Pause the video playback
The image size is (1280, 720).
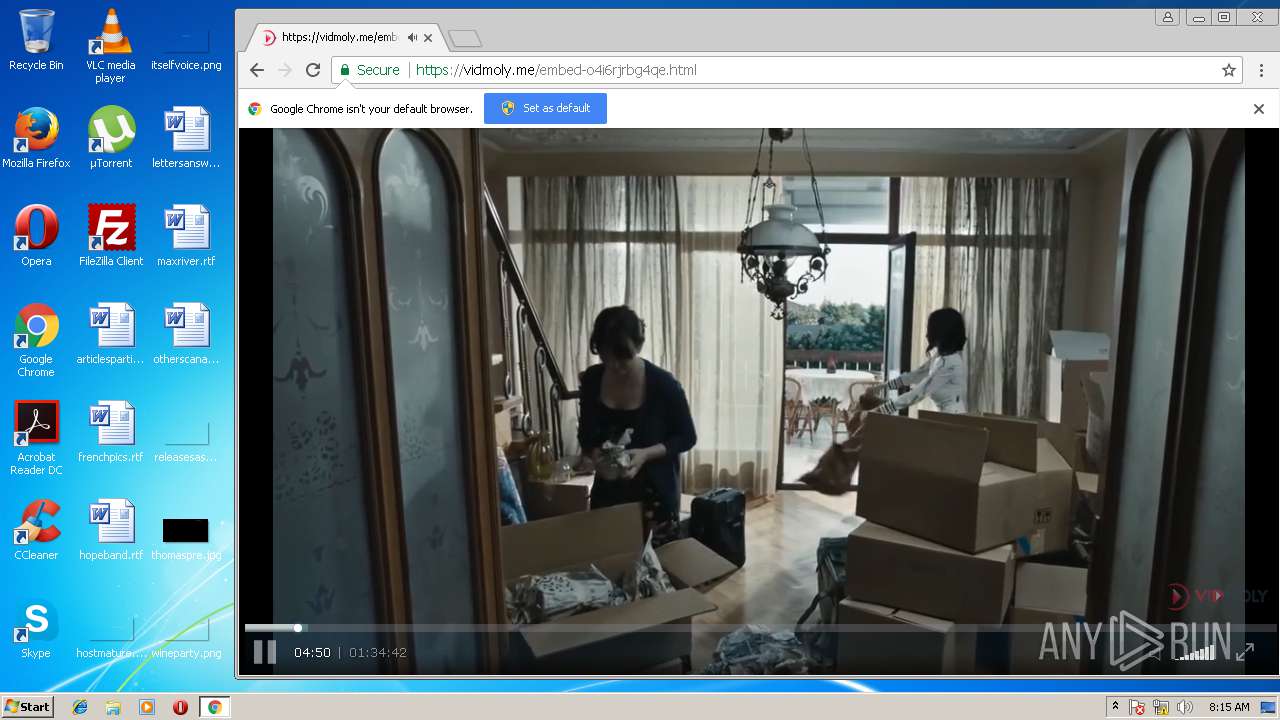point(264,652)
